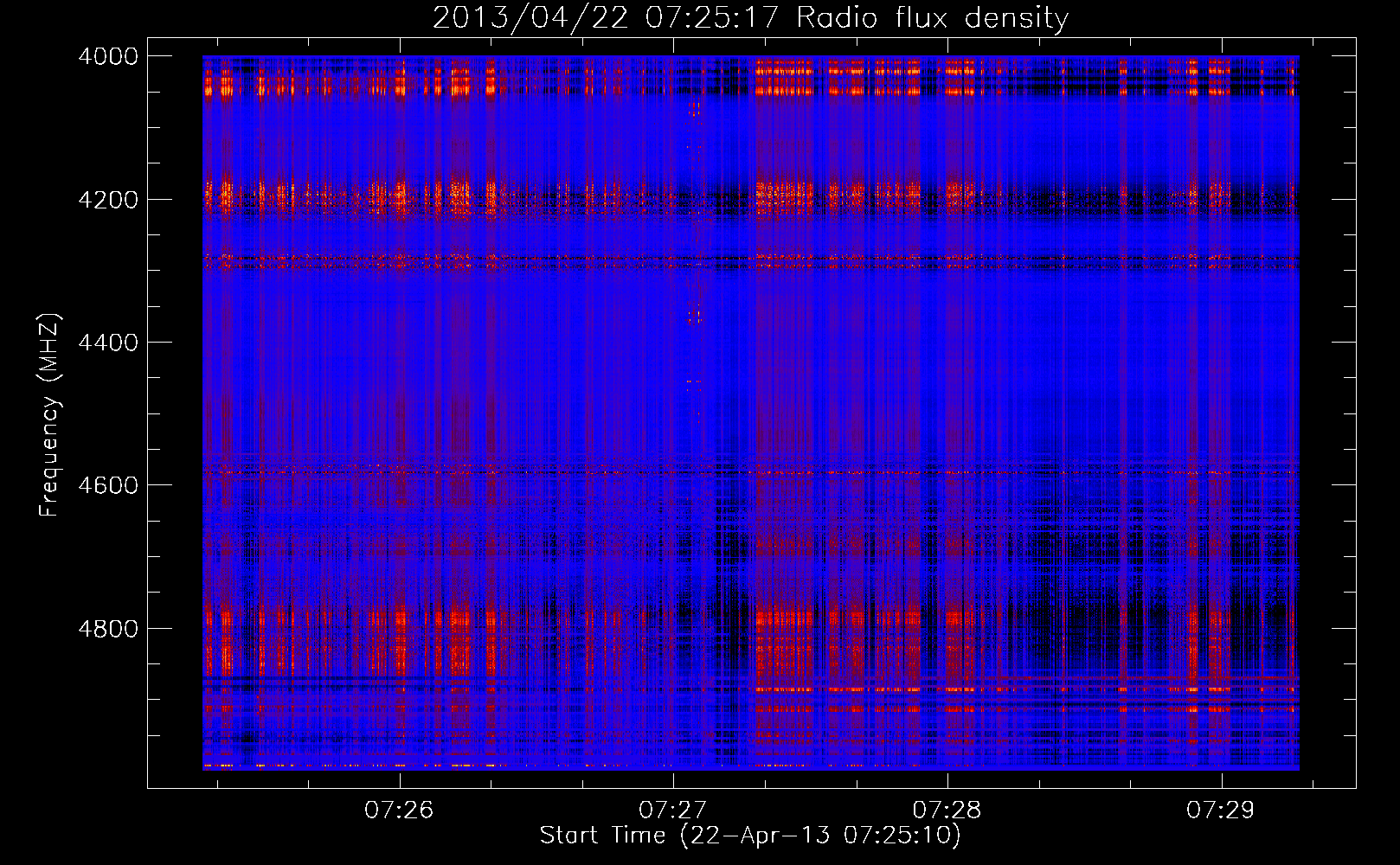Click the "Start Time (22-Apr-13 07:25:10)" x-axis title
1400x865 pixels.
coord(750,836)
